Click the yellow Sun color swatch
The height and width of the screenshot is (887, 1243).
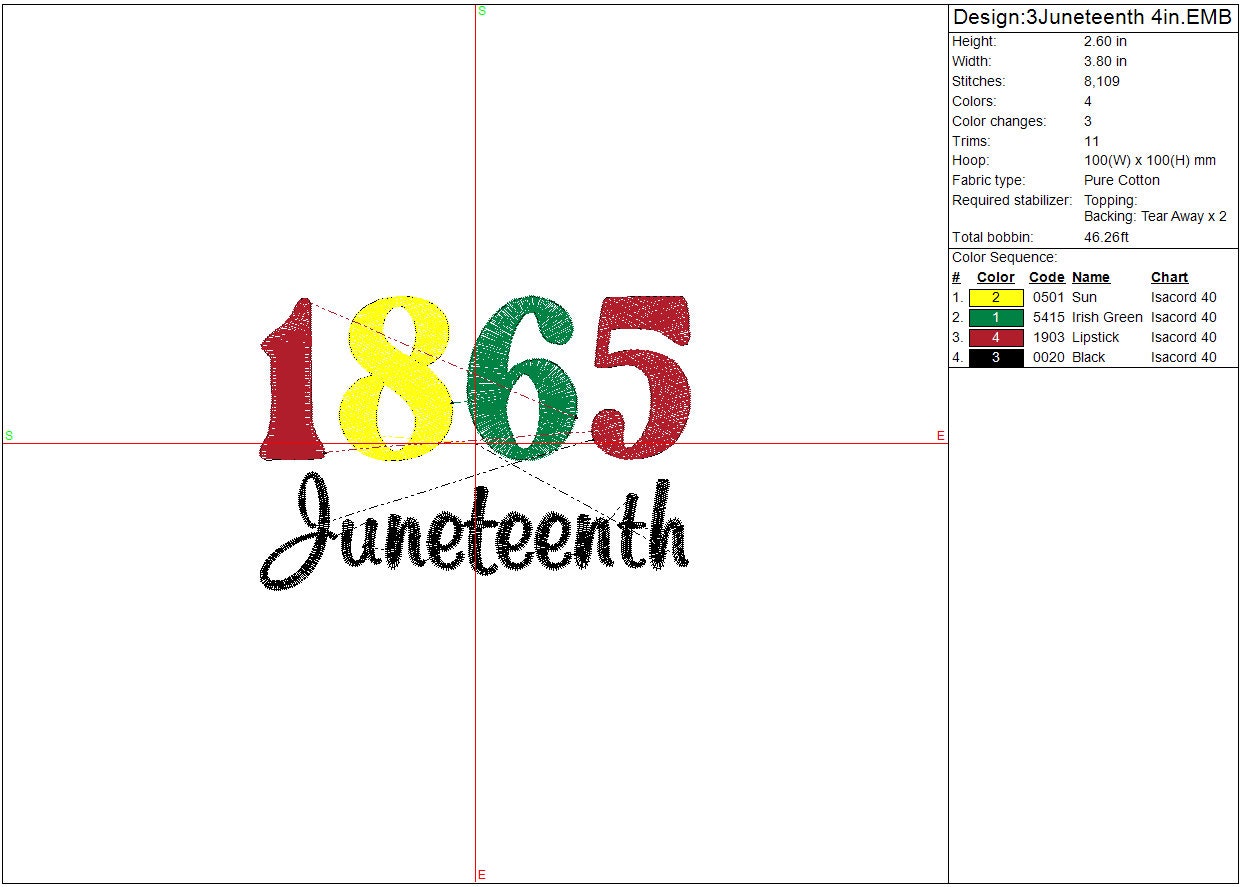coord(995,298)
